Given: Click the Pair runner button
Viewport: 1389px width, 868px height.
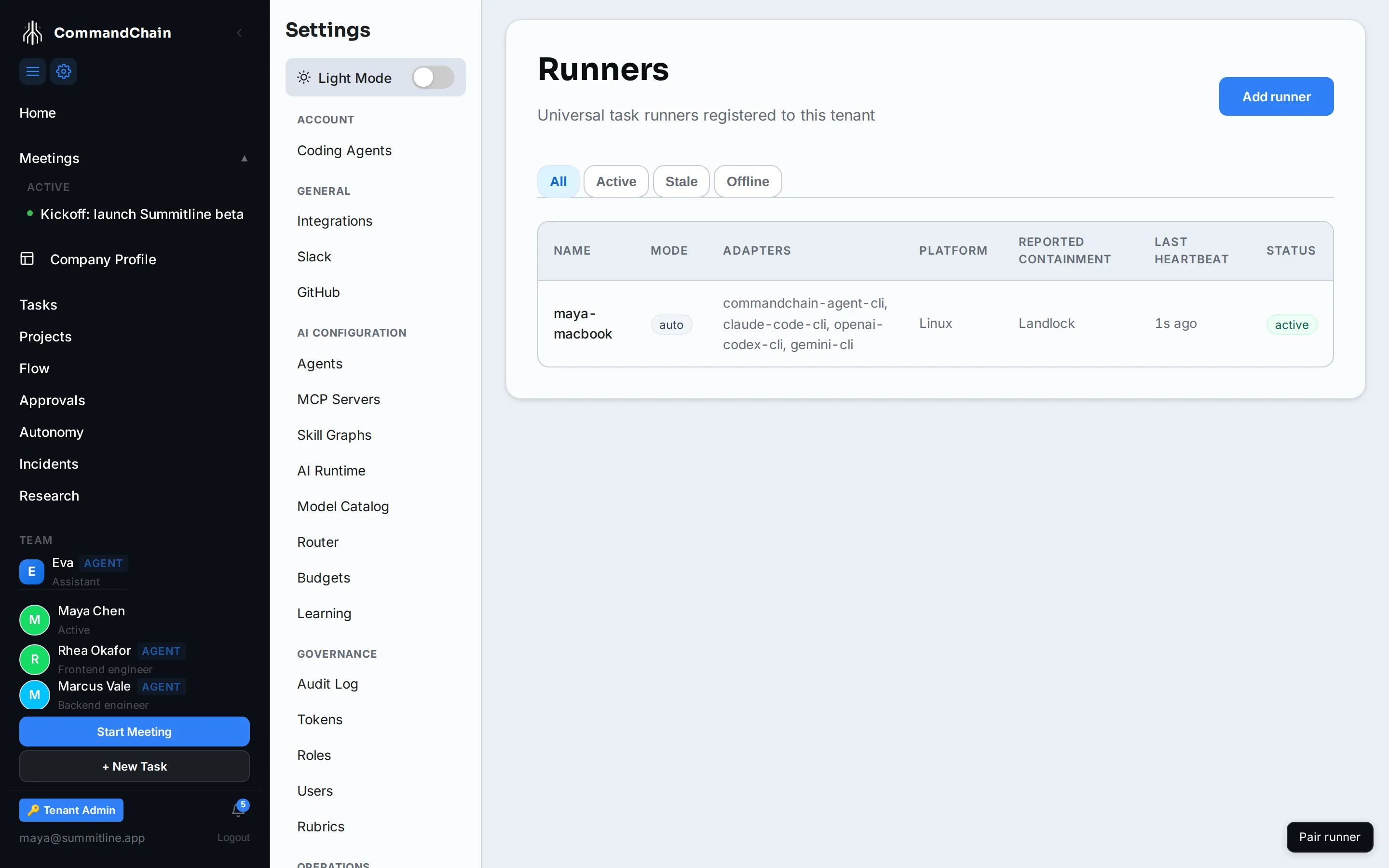Looking at the screenshot, I should tap(1330, 837).
